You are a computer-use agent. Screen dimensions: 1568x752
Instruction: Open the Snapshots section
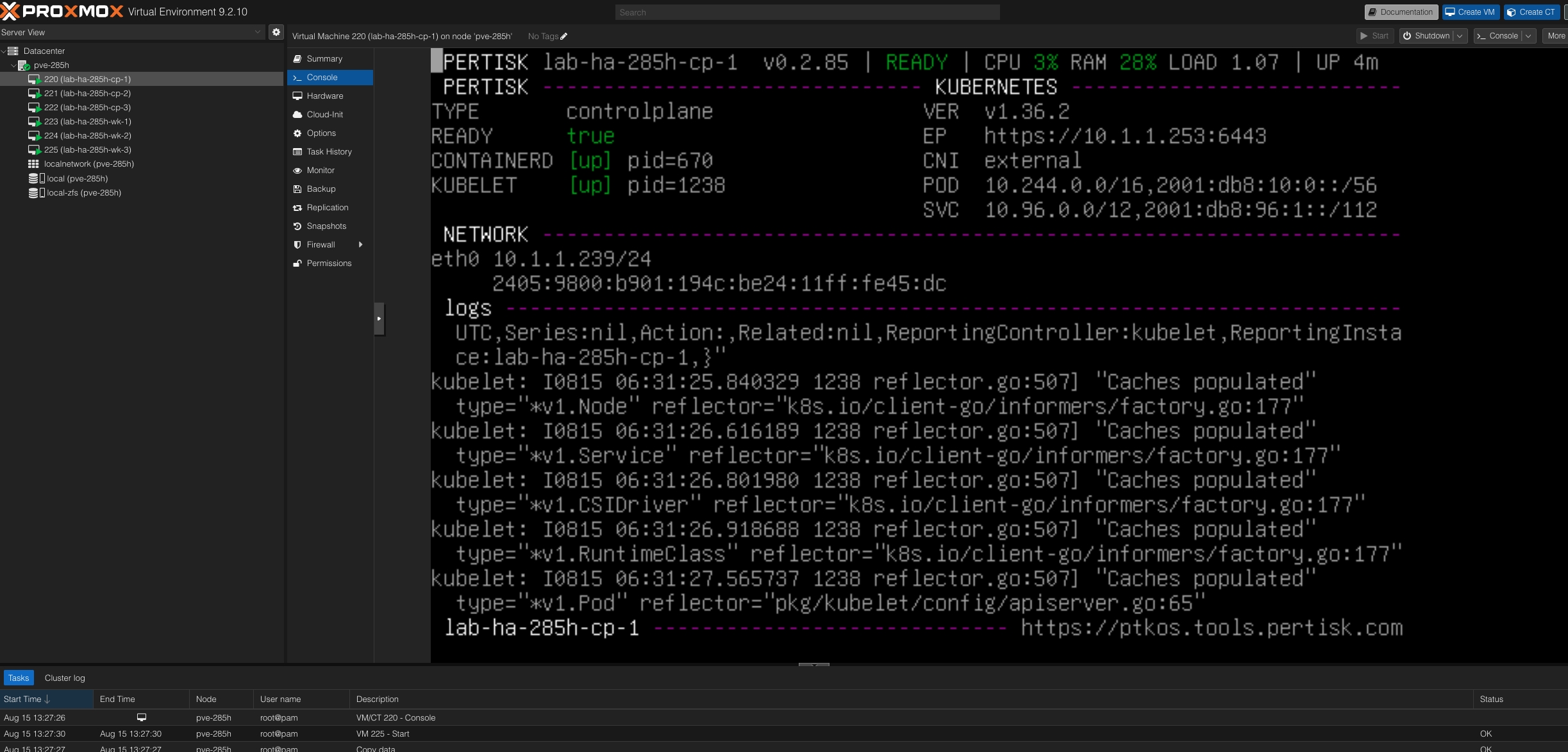click(x=330, y=226)
